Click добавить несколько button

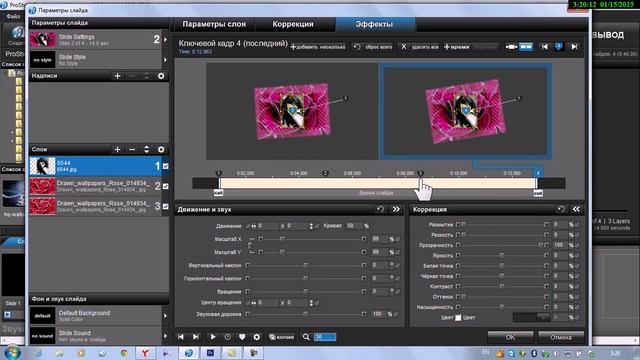[x=318, y=47]
